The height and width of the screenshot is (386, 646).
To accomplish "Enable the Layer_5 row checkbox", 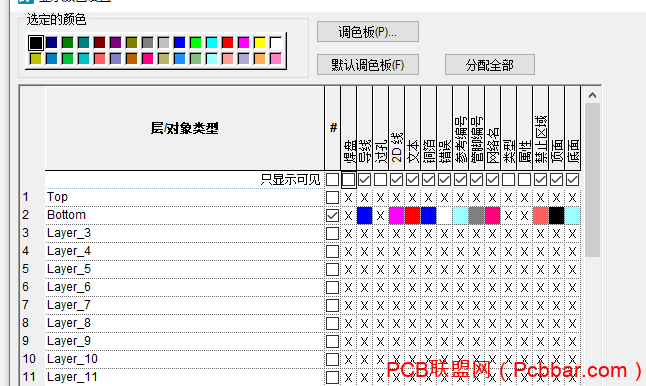I will pyautogui.click(x=332, y=269).
